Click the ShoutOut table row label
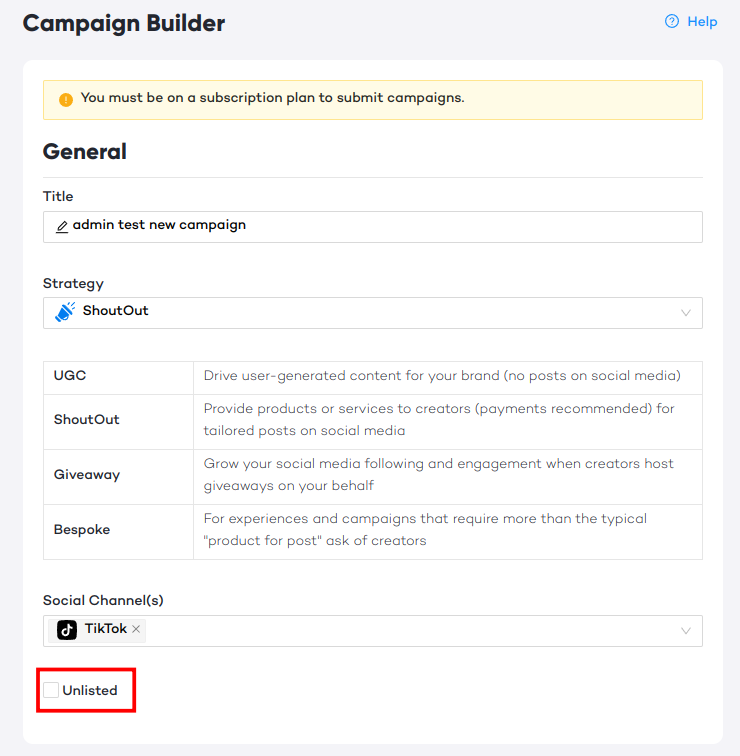 (x=87, y=419)
